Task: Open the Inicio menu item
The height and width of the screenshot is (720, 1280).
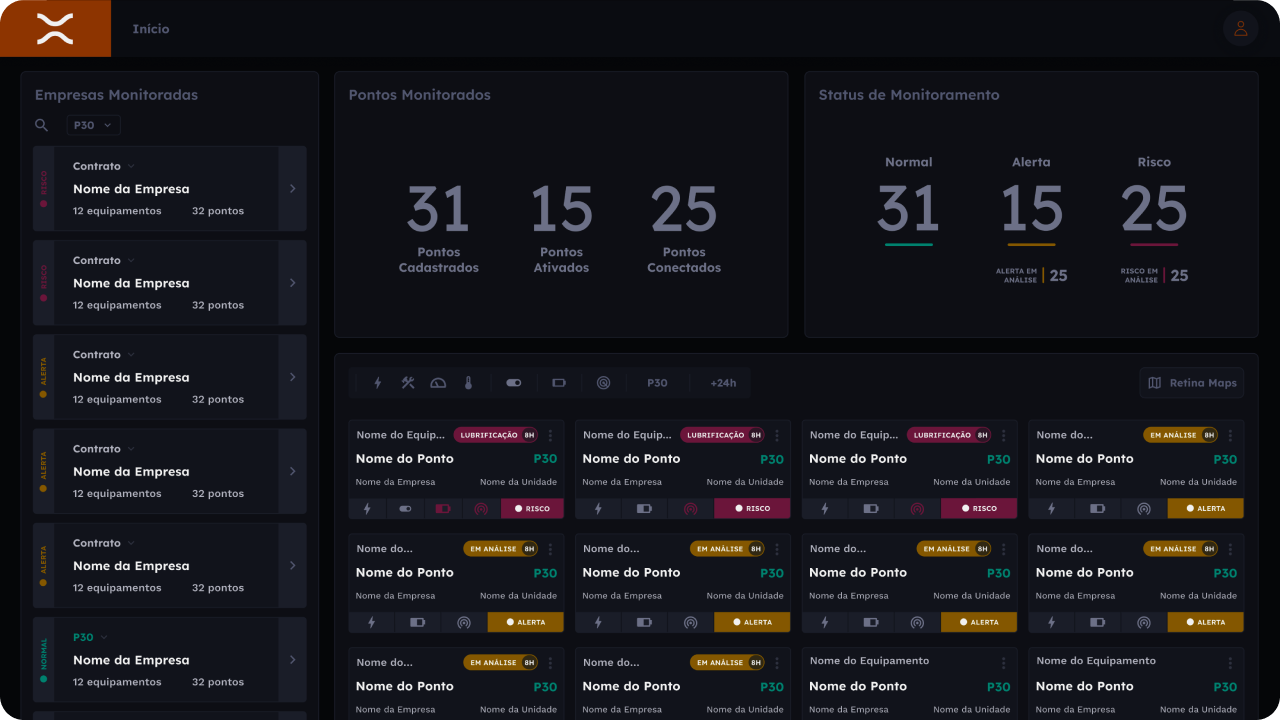Action: click(151, 29)
